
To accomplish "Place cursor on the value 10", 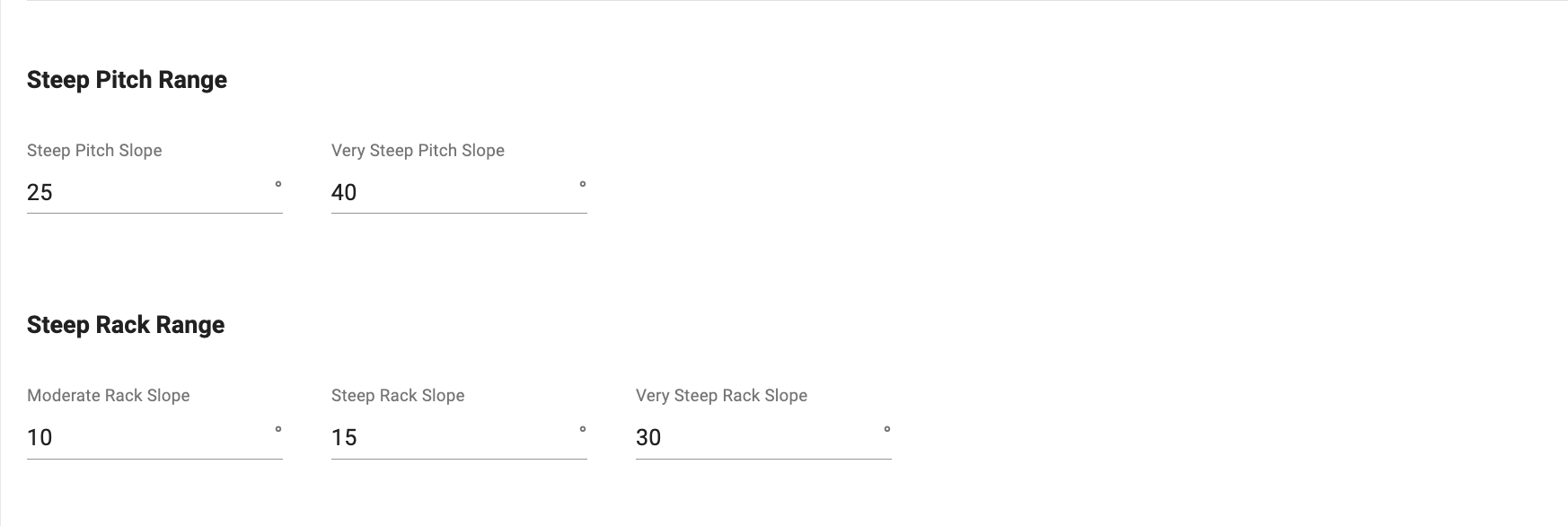I will [x=40, y=437].
